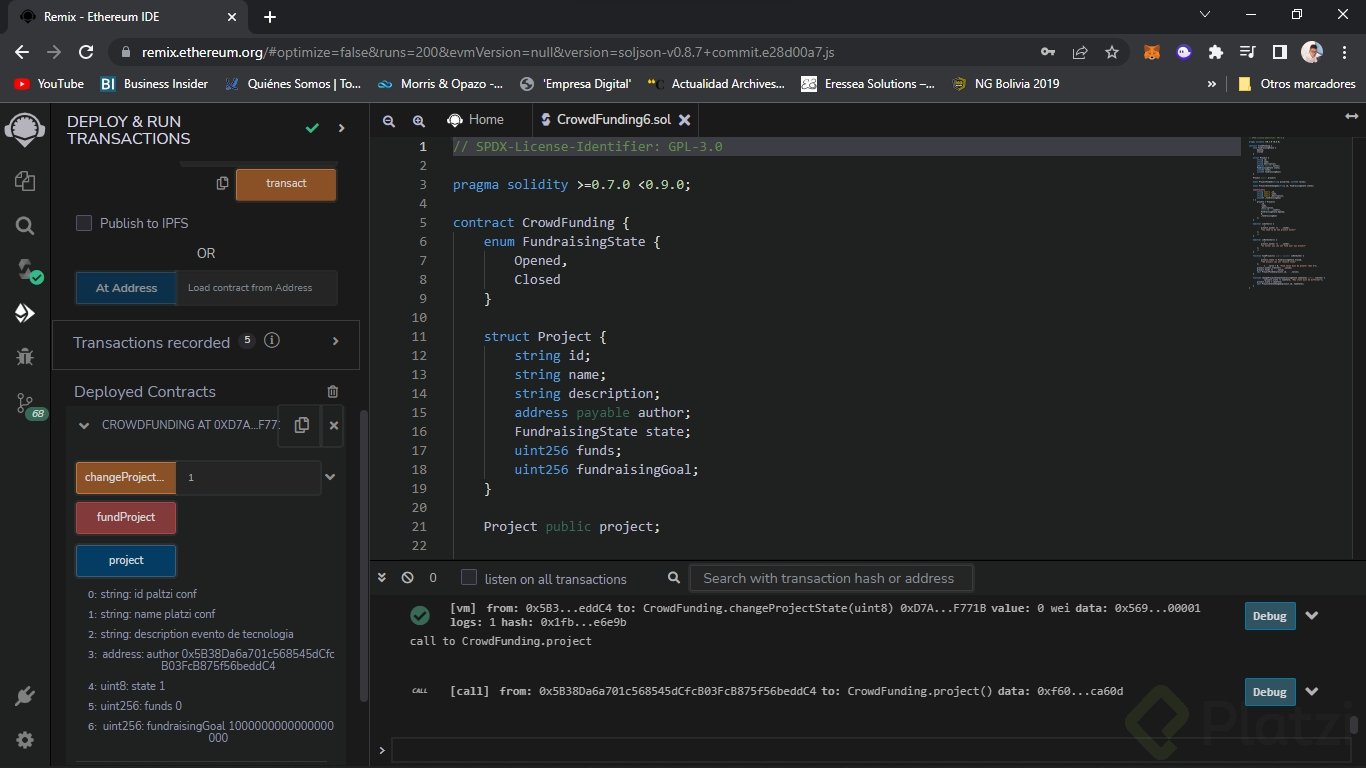The height and width of the screenshot is (768, 1366).
Task: Expand the Transactions recorded section
Action: point(336,342)
